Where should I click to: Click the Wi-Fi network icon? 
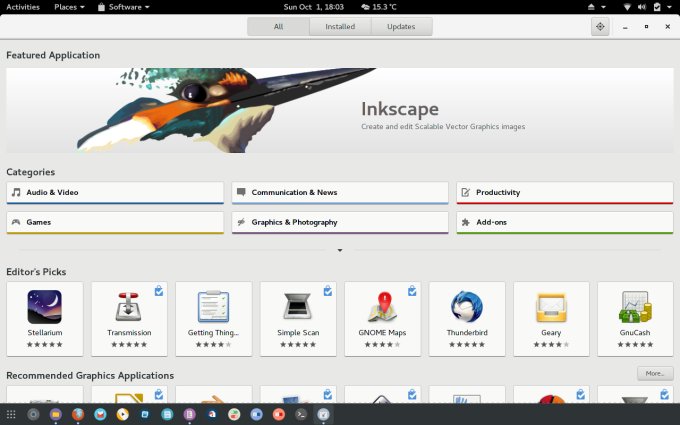point(627,7)
